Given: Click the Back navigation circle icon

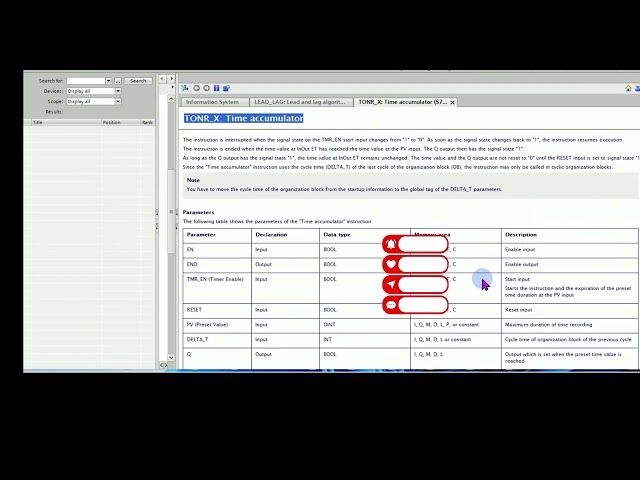Looking at the screenshot, I should 197,88.
